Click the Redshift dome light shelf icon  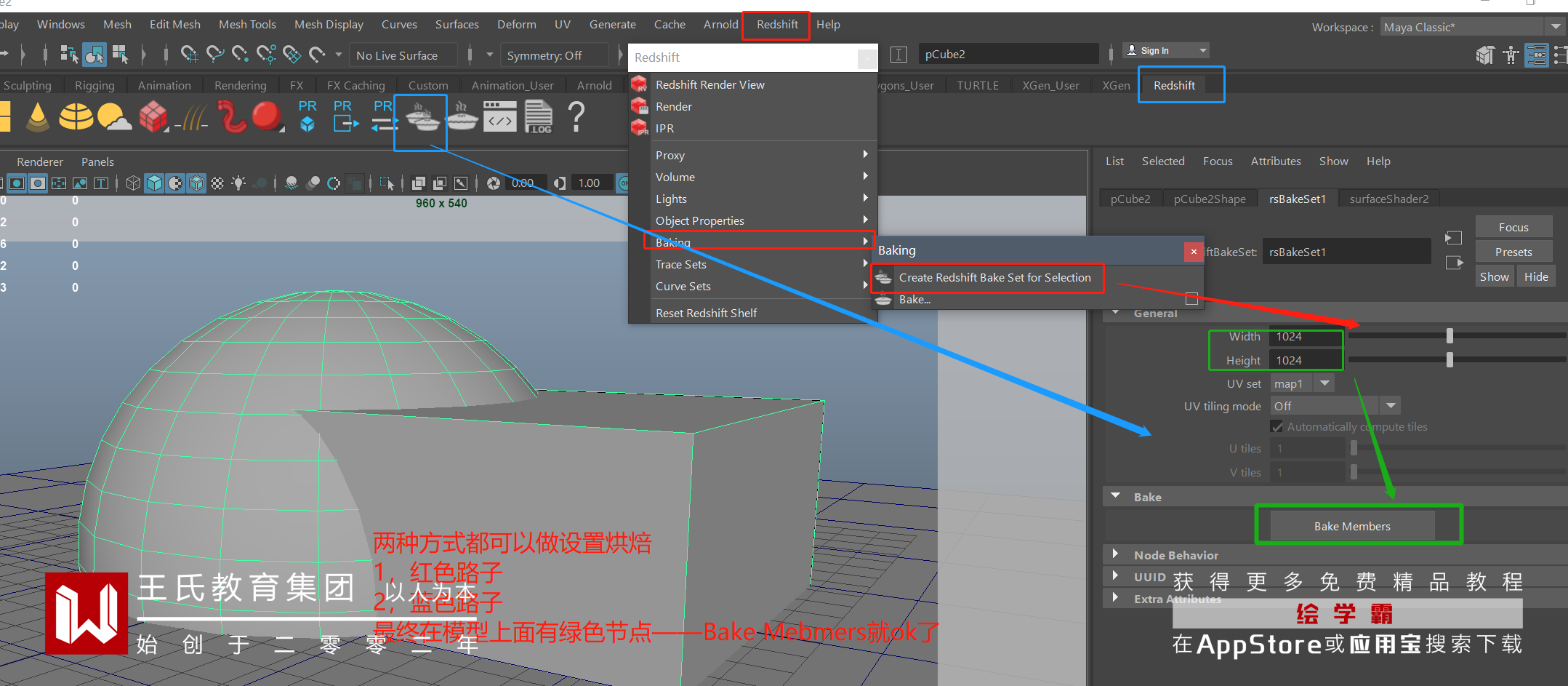(x=76, y=116)
